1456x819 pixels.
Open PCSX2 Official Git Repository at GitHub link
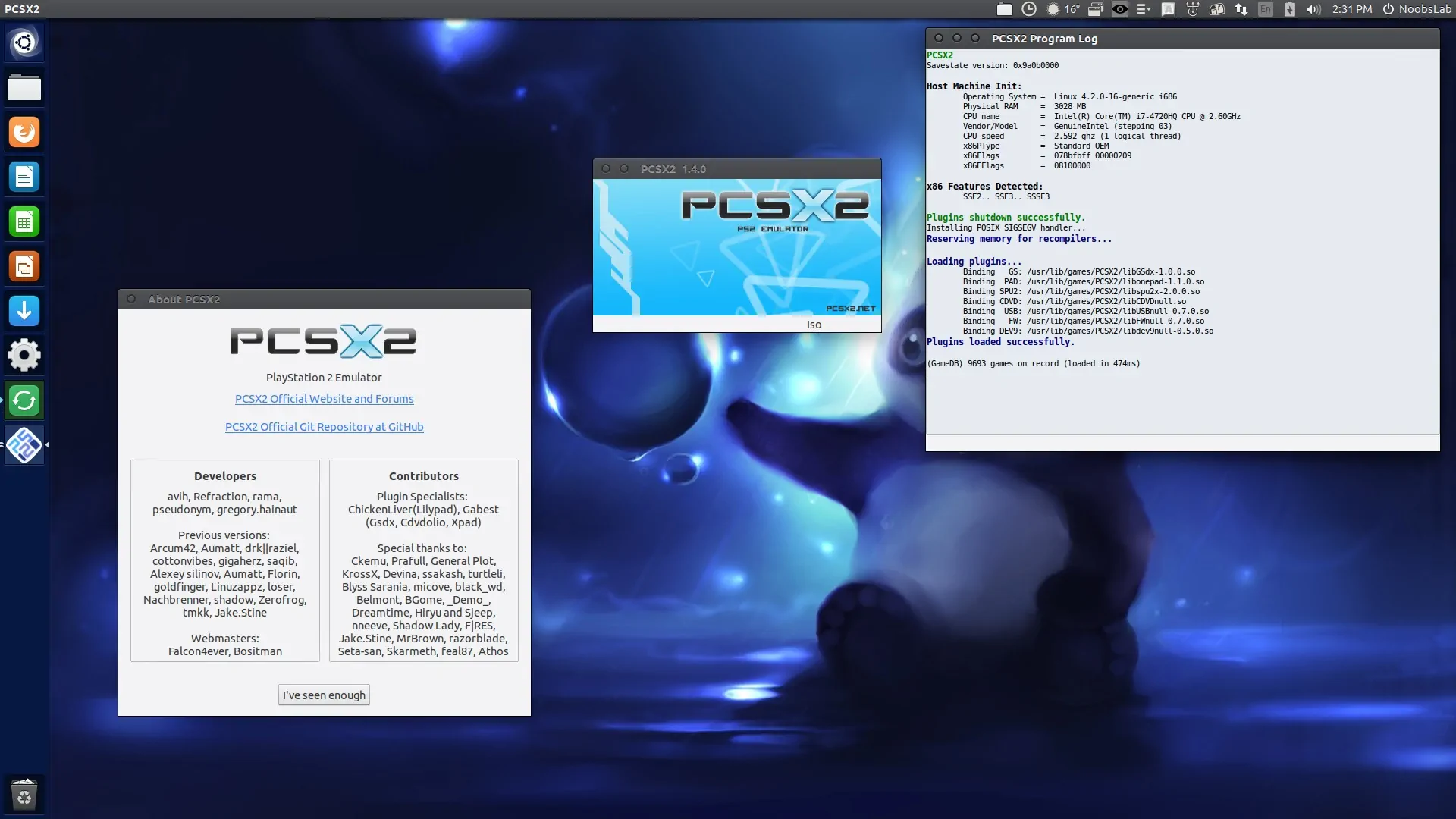324,427
